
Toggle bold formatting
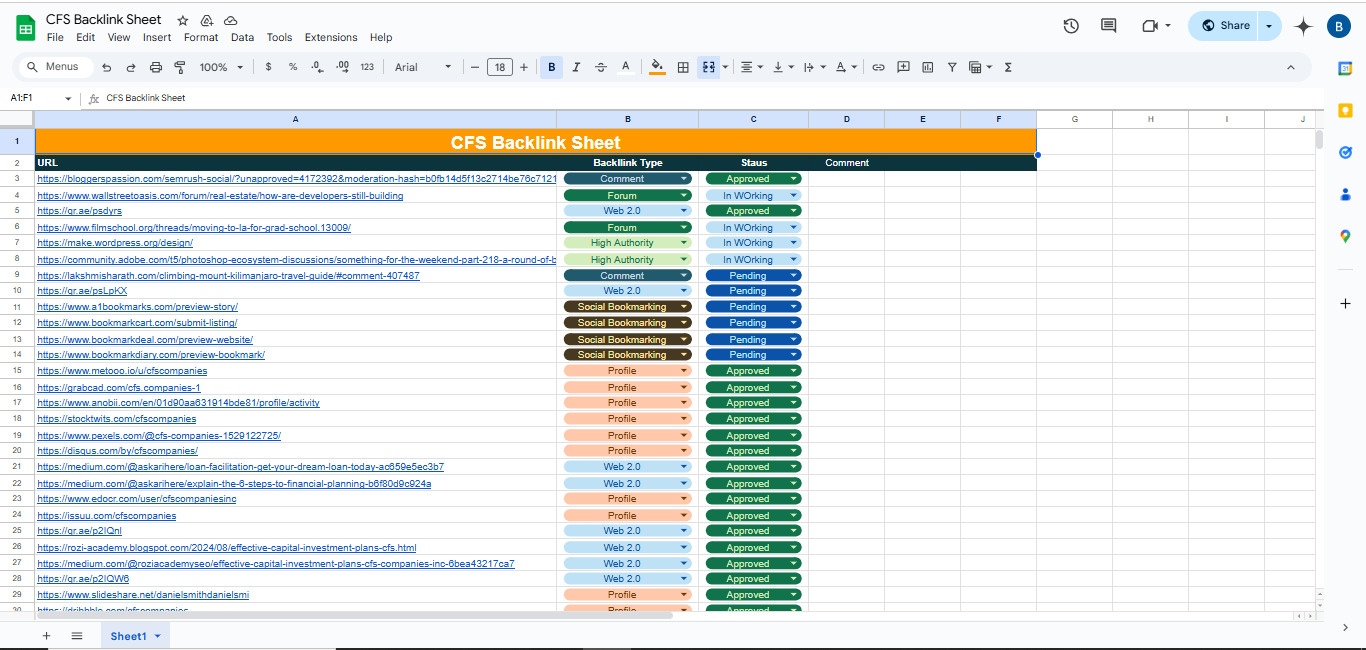click(x=551, y=67)
